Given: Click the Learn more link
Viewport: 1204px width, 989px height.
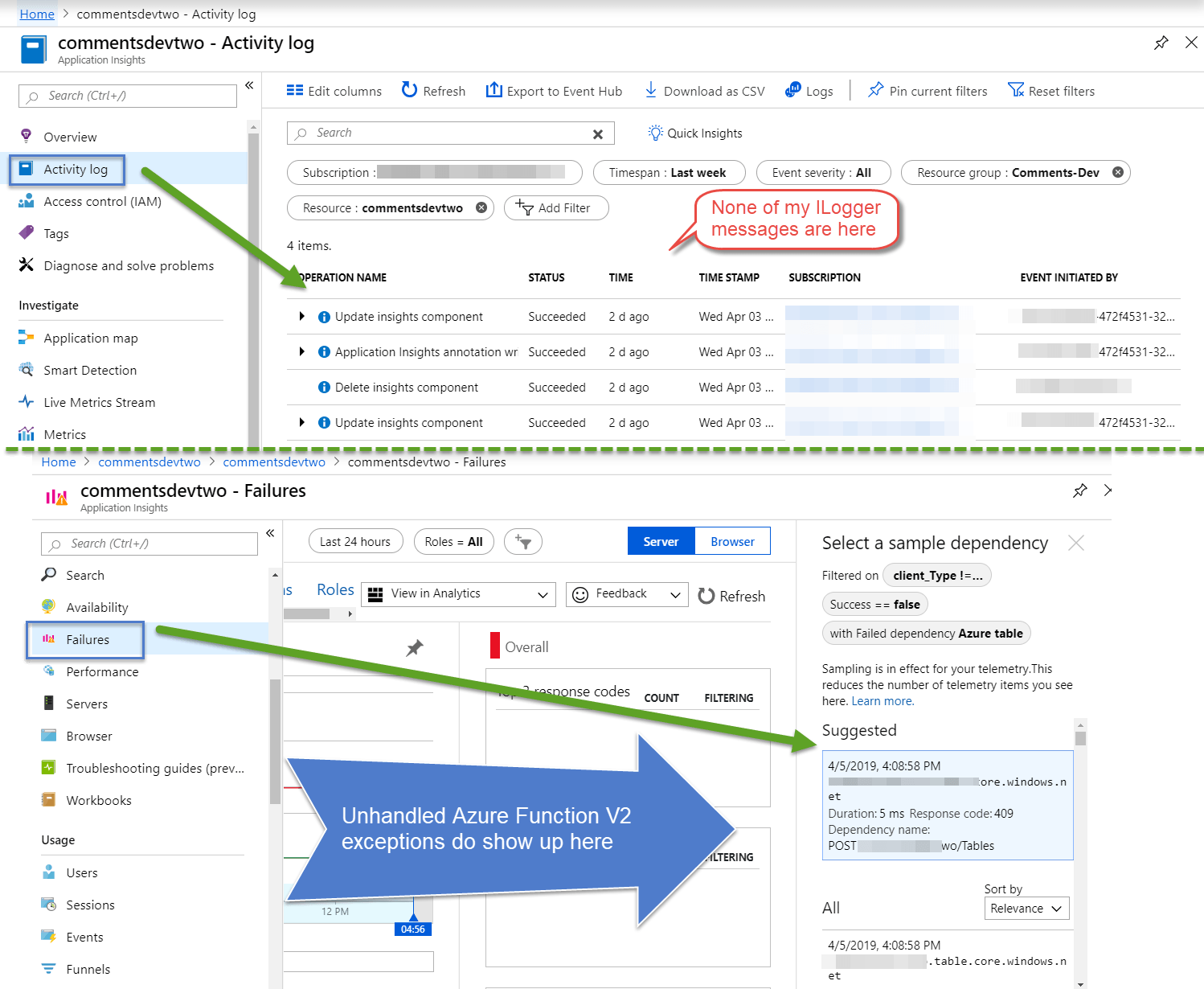Looking at the screenshot, I should pos(883,701).
